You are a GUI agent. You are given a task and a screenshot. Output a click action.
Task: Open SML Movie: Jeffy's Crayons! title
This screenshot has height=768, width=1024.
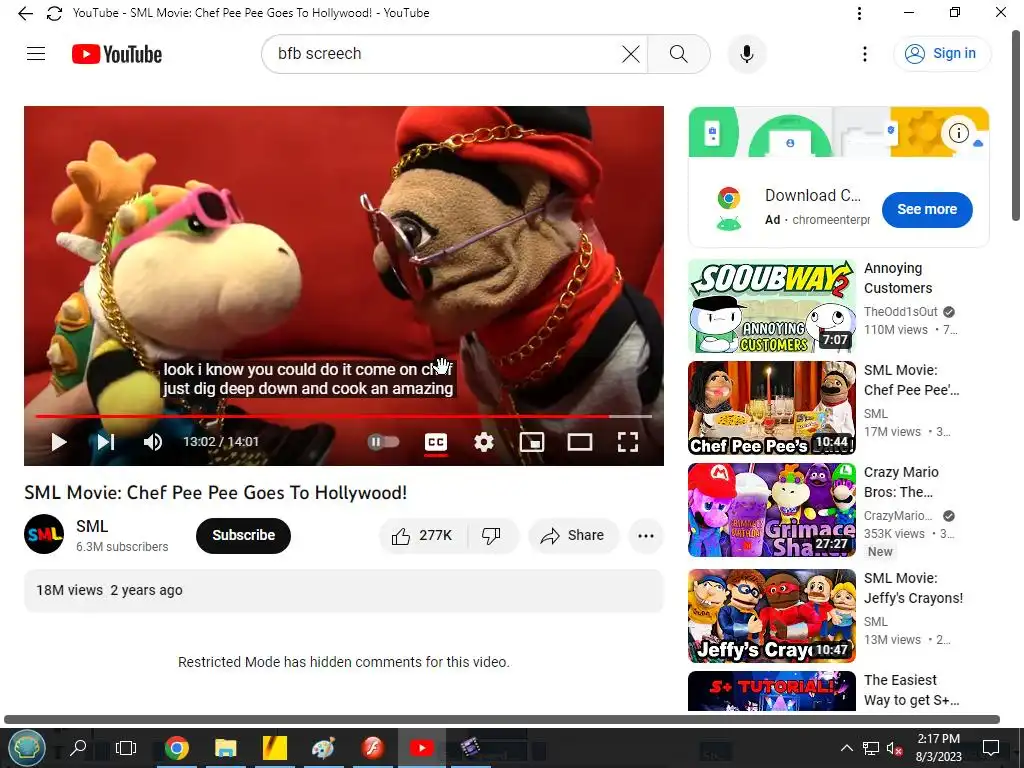click(x=913, y=588)
